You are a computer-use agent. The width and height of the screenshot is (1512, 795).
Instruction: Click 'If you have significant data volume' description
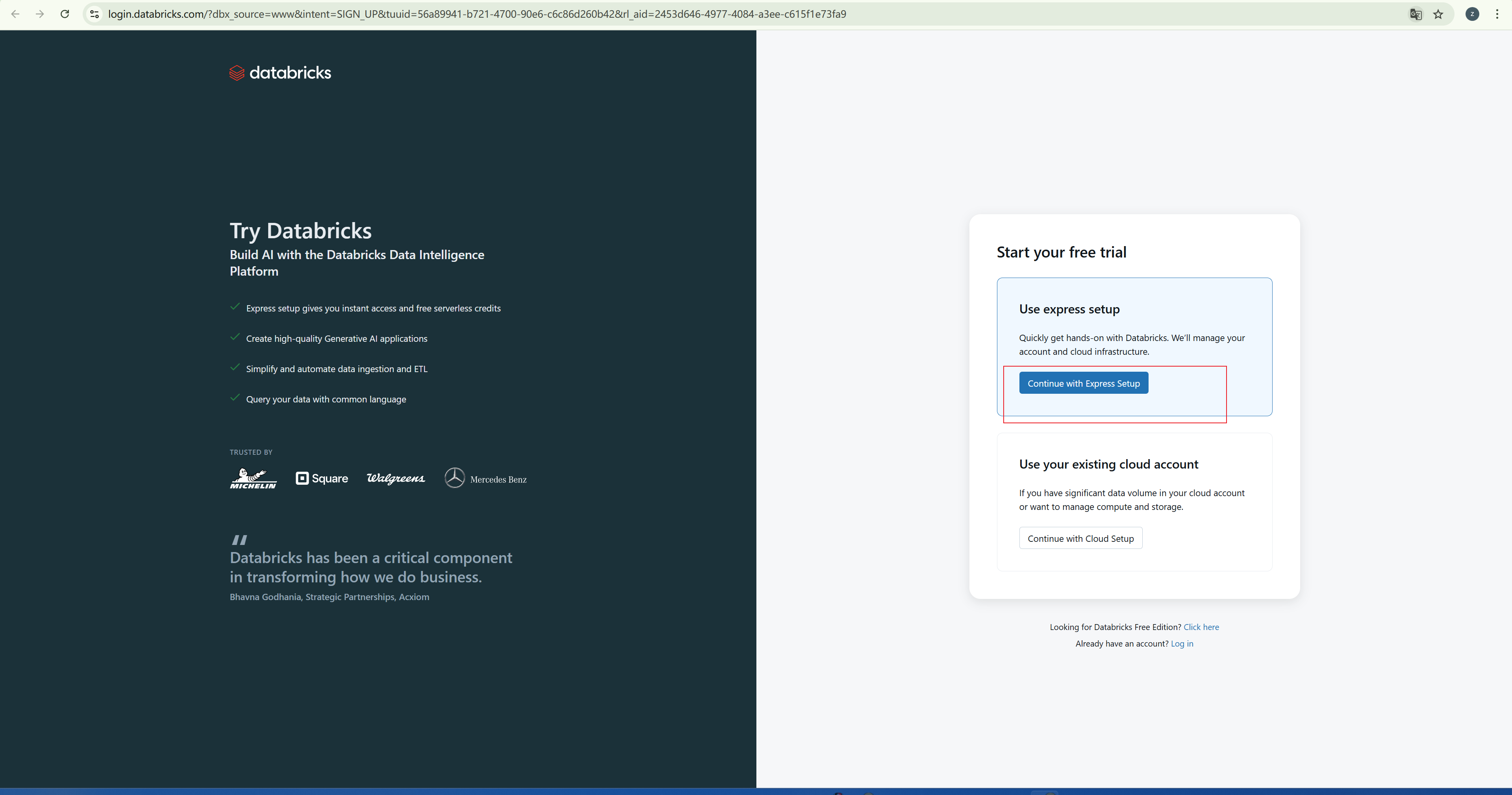tap(1132, 500)
